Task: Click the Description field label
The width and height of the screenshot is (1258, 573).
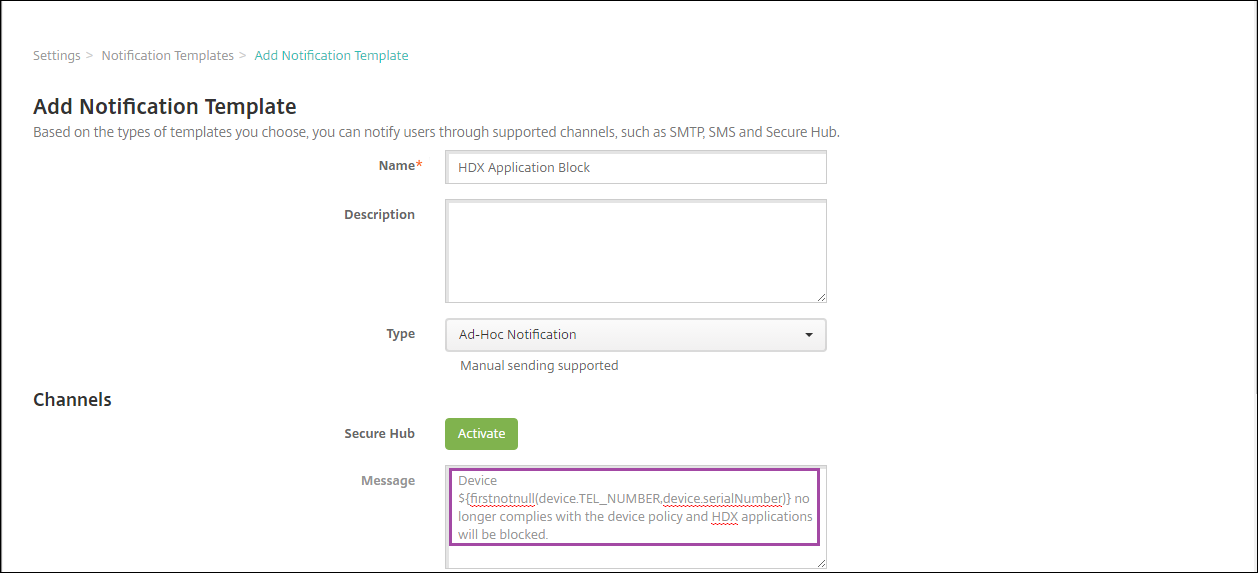Action: click(380, 215)
